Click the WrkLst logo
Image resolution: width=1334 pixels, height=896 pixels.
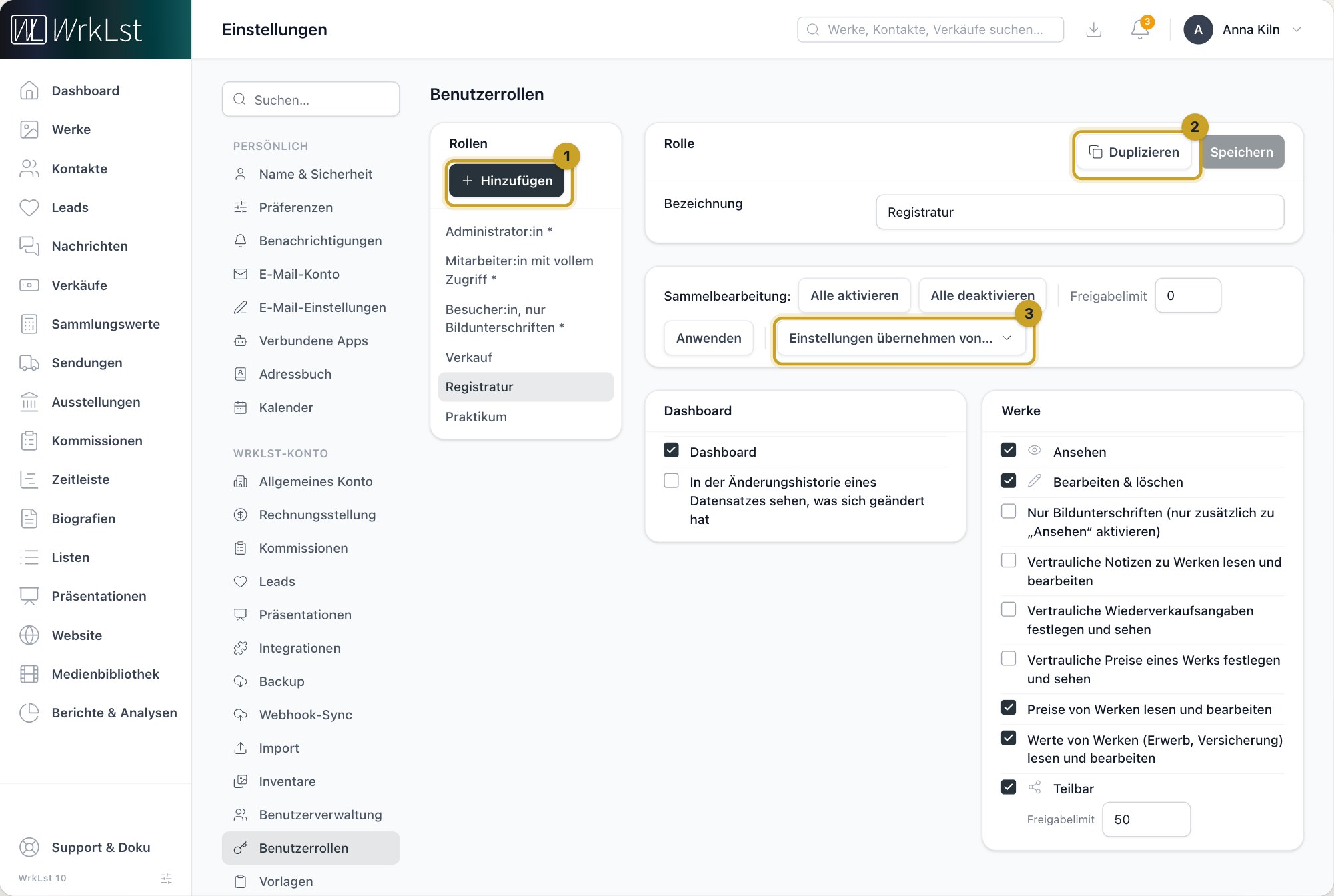pos(77,29)
